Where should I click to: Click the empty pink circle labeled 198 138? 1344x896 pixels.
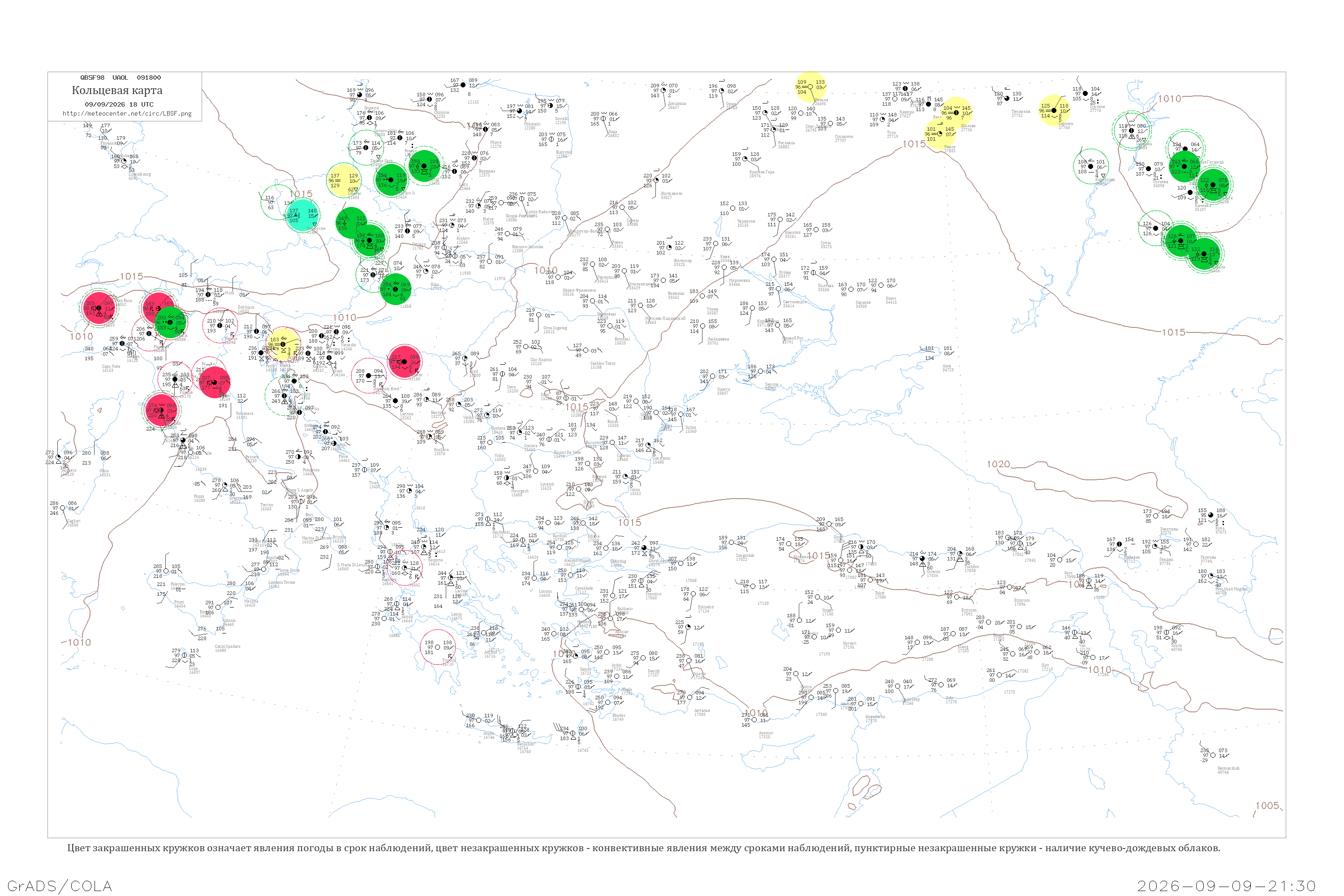(438, 647)
